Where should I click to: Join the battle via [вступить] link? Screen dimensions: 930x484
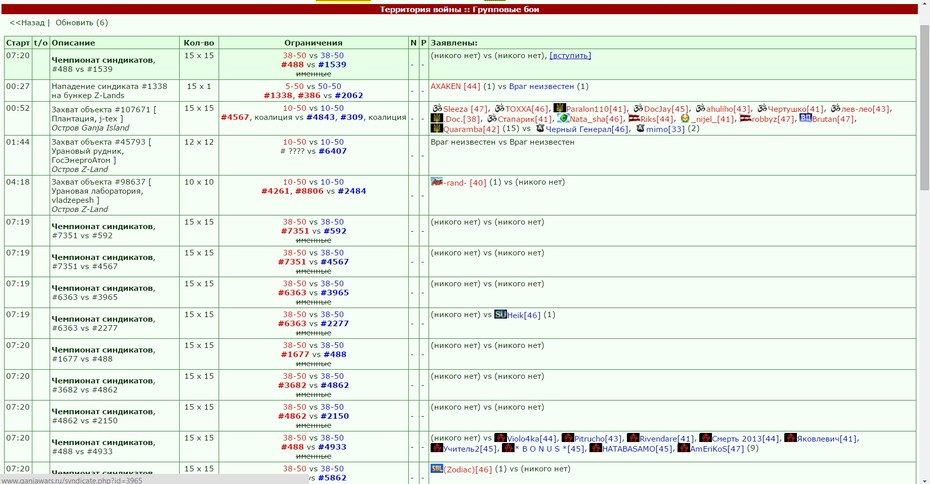570,55
